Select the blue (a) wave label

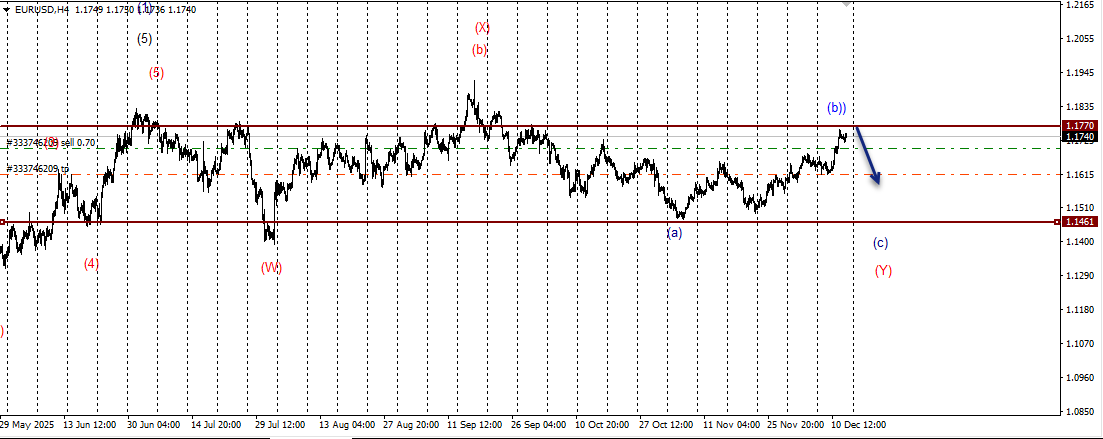(675, 232)
